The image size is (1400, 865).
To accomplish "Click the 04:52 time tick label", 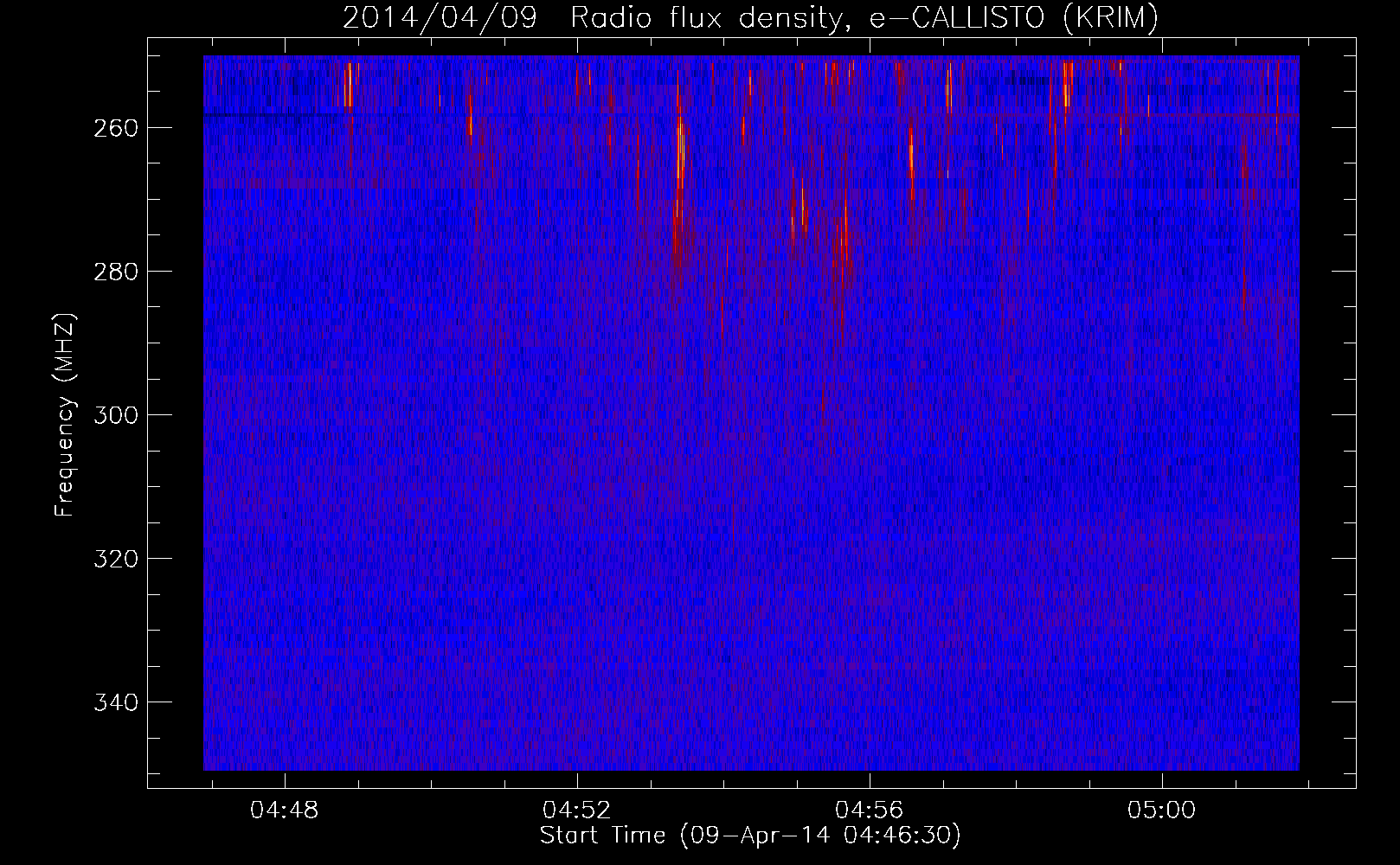I will tap(576, 811).
